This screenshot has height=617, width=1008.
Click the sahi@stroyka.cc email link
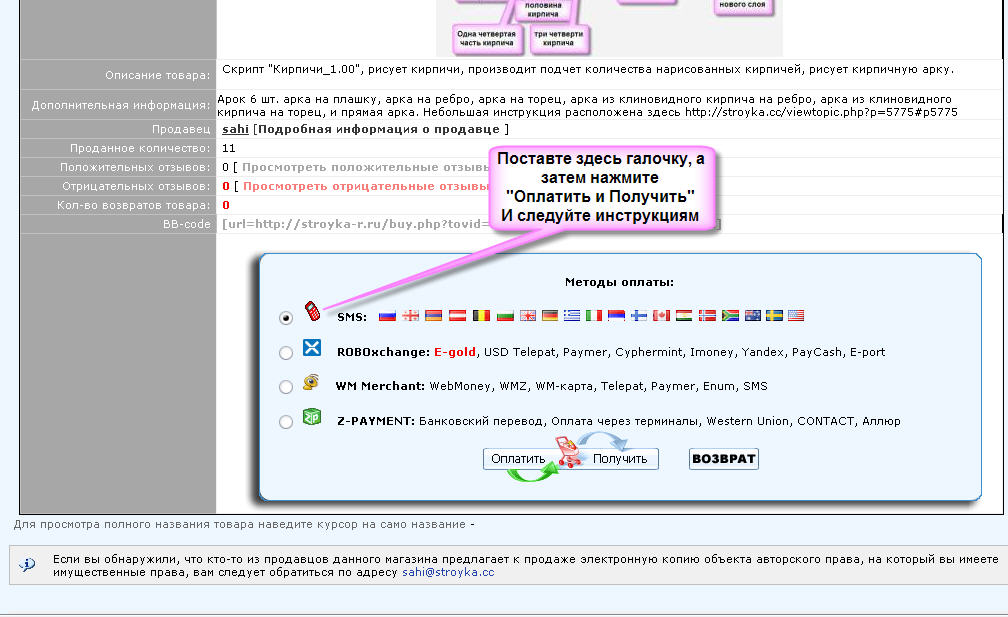tap(448, 573)
